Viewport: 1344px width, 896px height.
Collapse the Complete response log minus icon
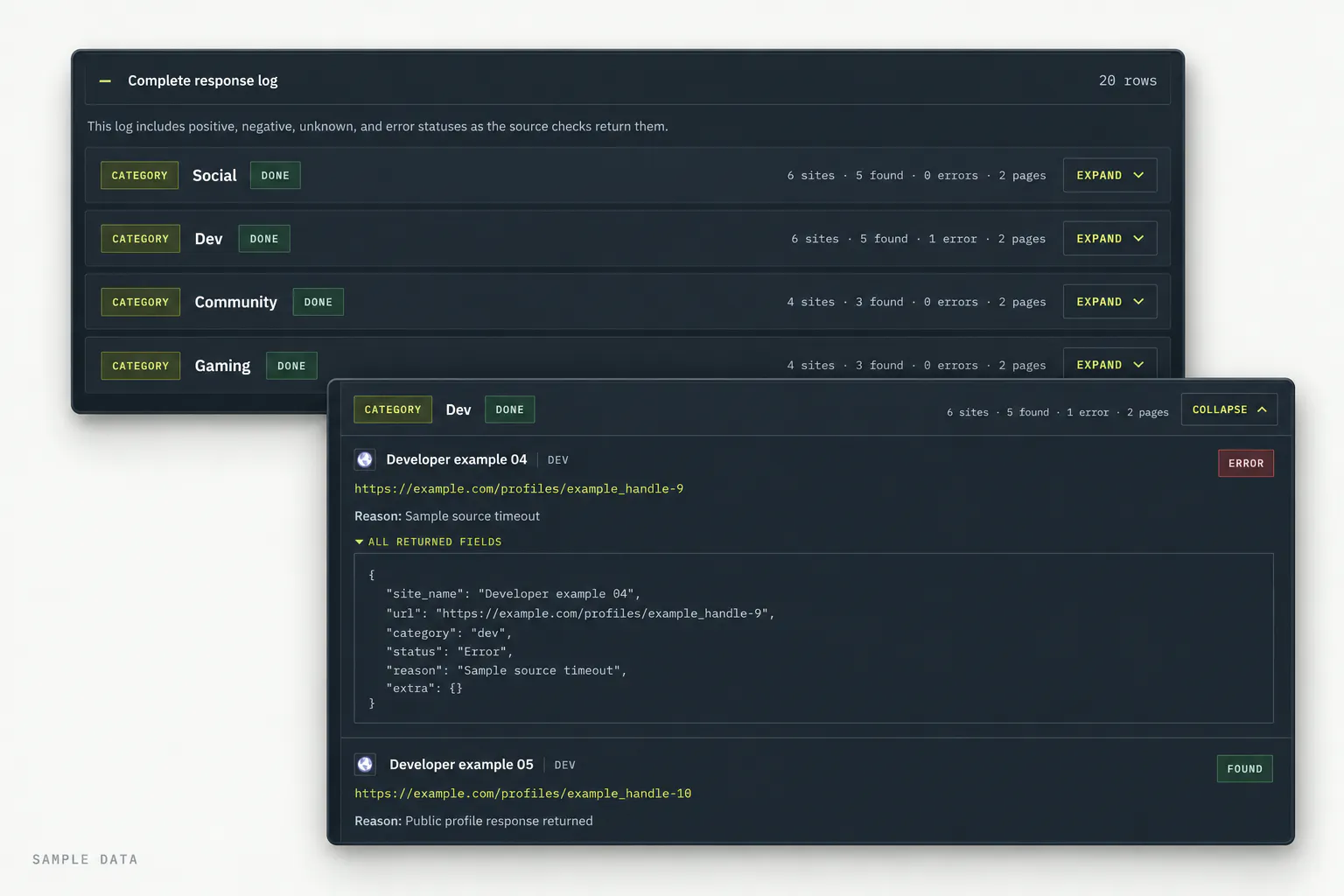pyautogui.click(x=105, y=80)
